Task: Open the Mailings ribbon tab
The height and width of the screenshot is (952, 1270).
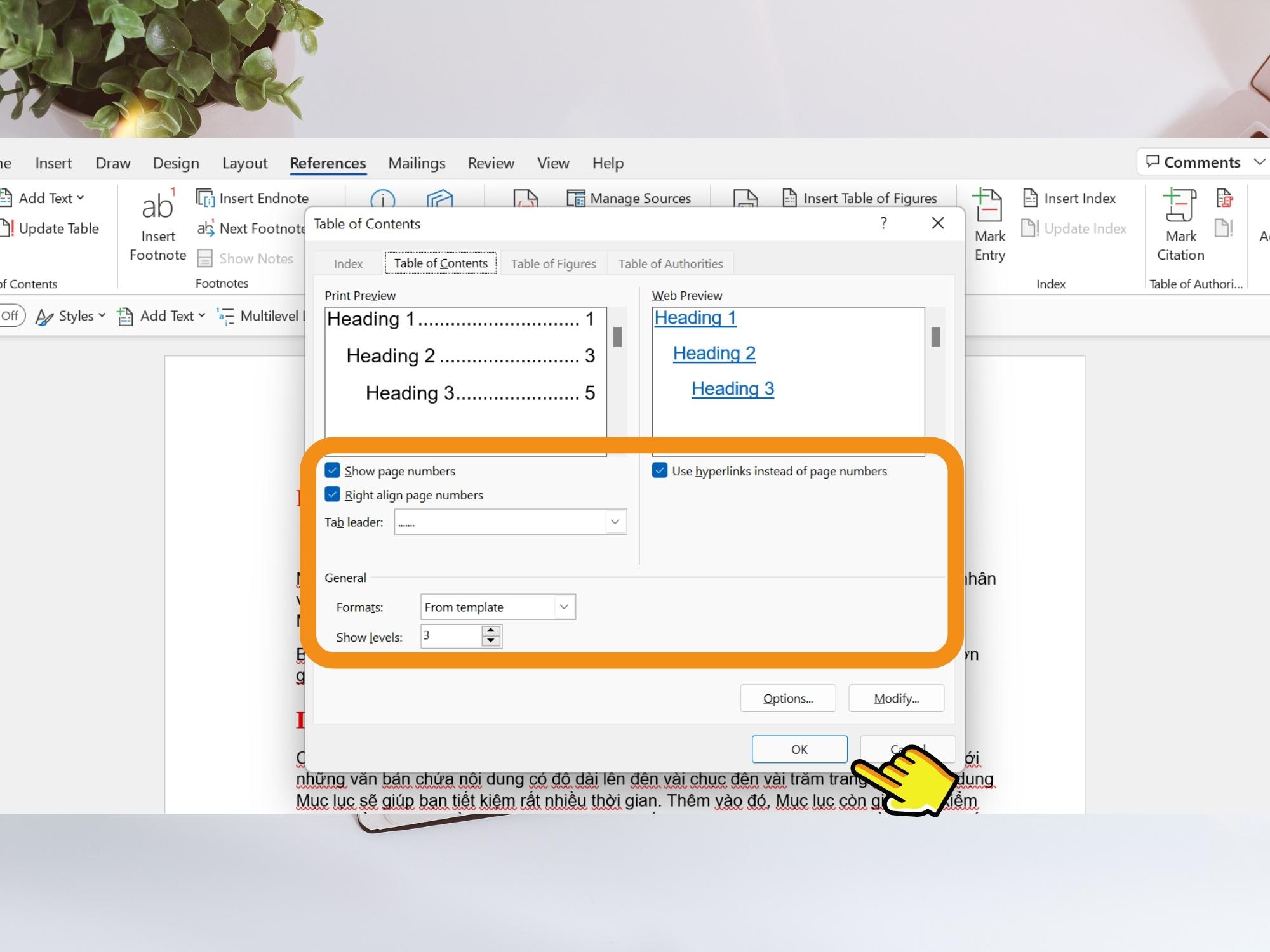Action: 417,163
